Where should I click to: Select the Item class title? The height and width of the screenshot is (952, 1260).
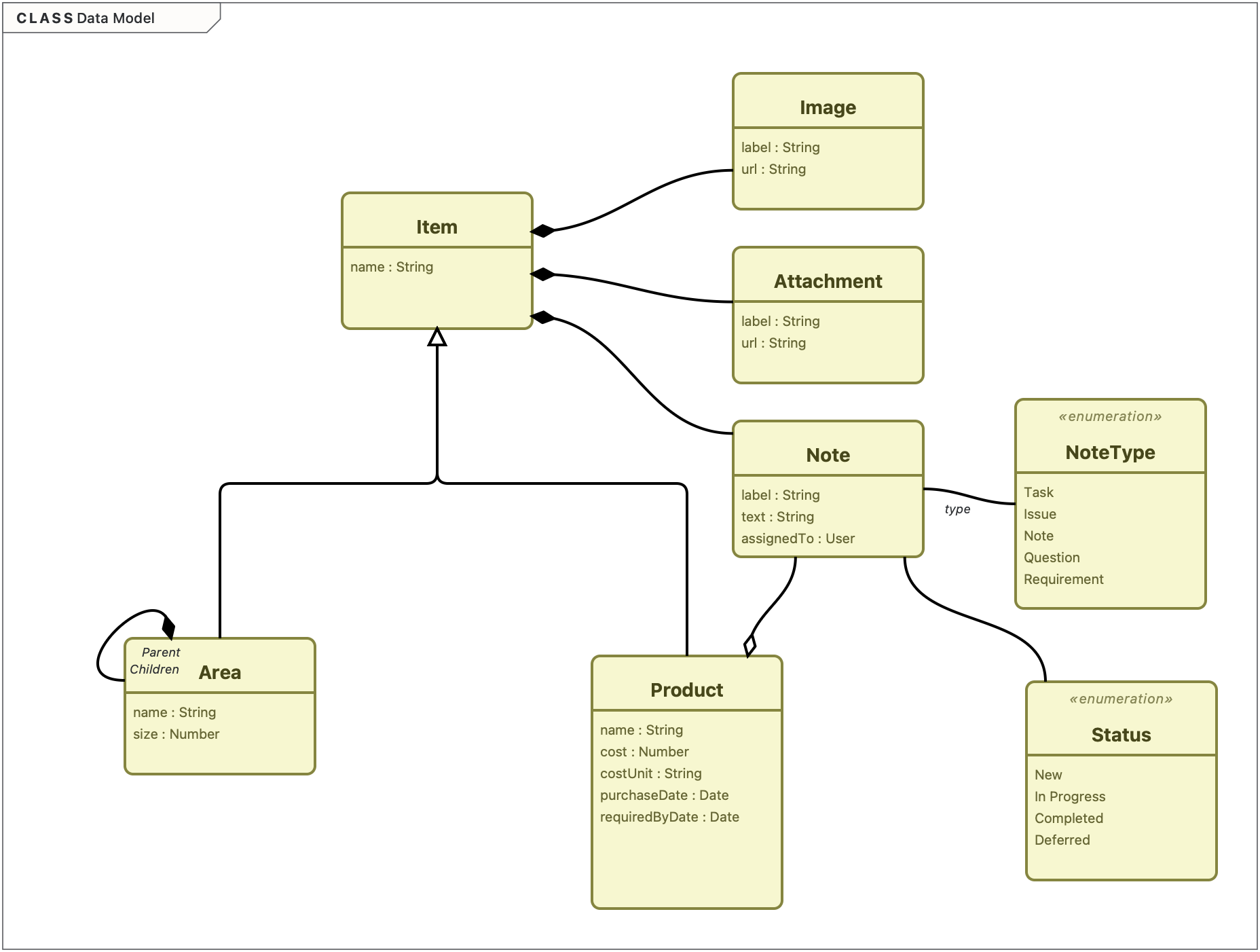click(x=437, y=227)
